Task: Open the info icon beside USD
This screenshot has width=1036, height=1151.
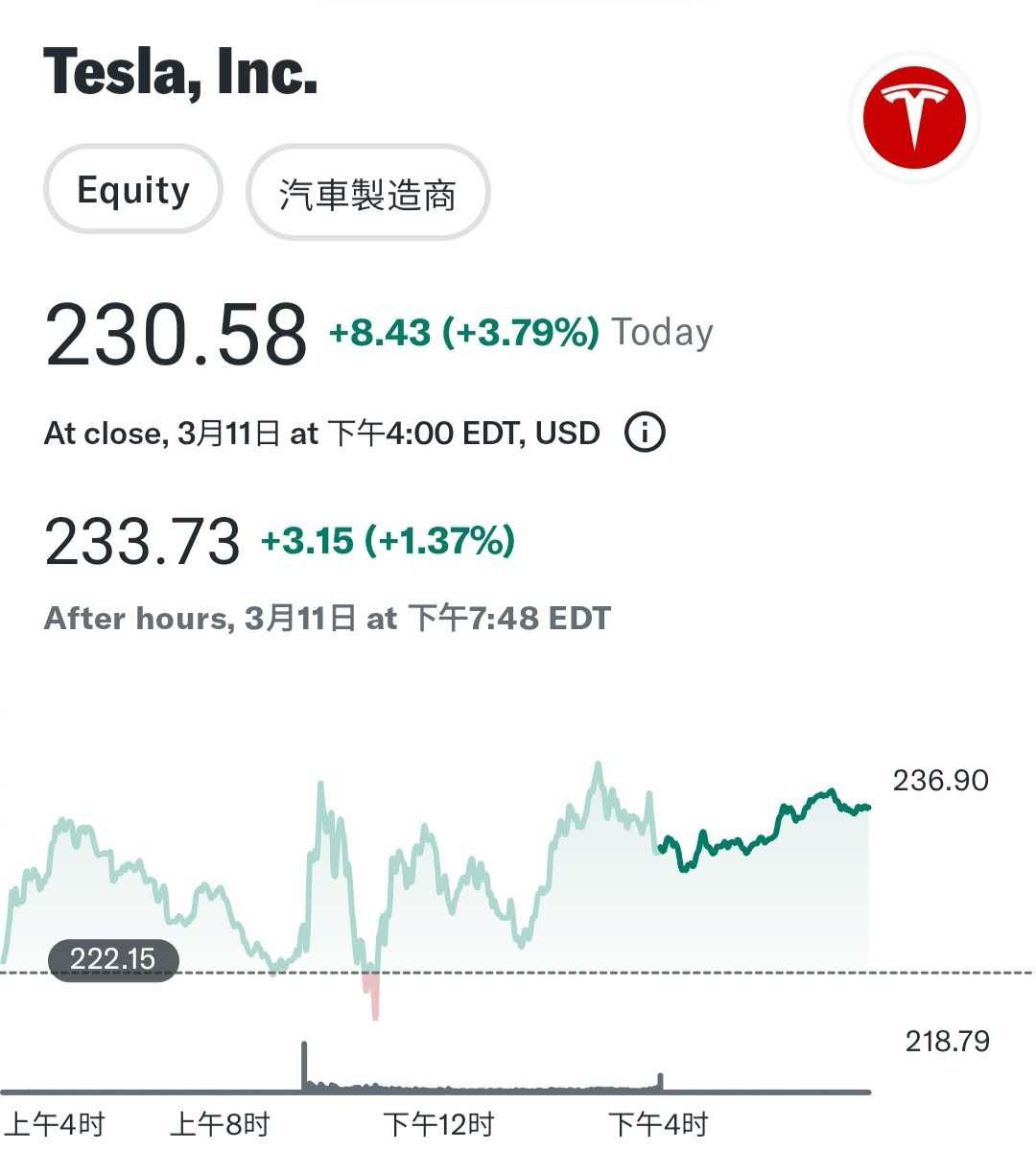Action: coord(645,433)
